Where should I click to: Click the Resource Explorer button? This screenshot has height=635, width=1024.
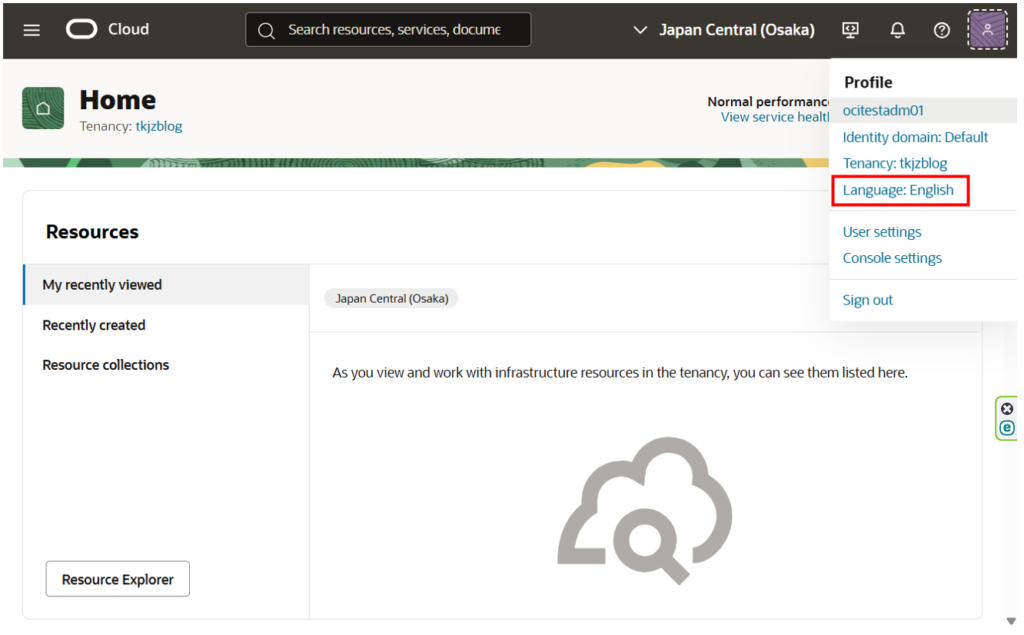tap(118, 579)
